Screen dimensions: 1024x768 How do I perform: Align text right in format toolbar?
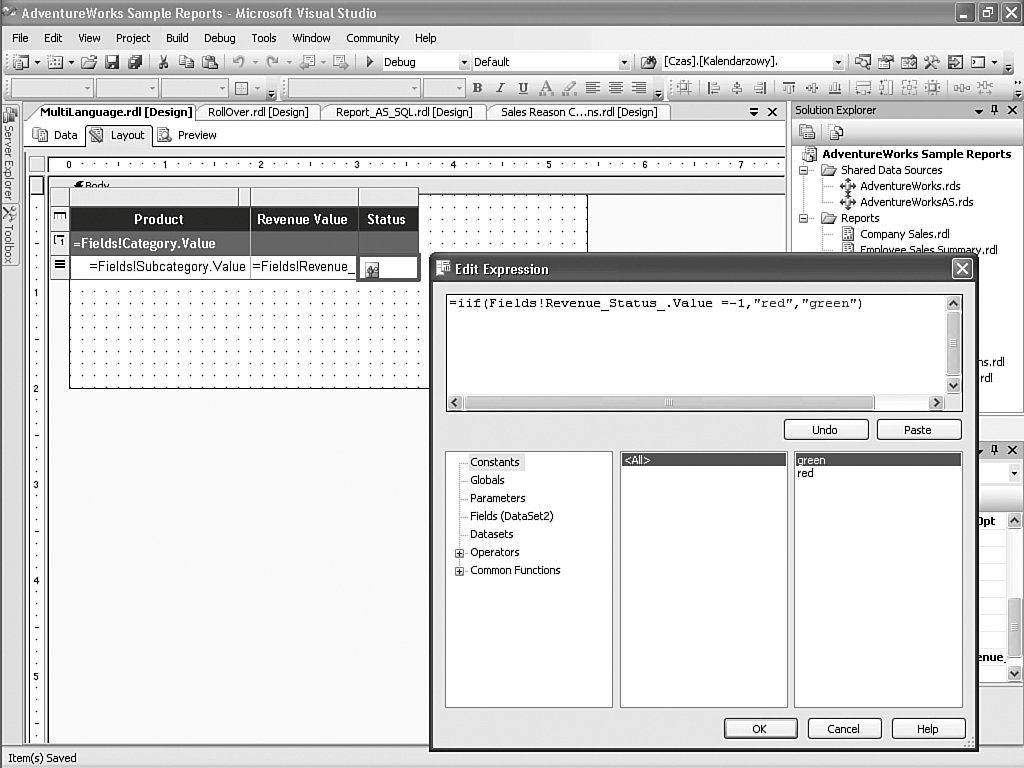(639, 88)
